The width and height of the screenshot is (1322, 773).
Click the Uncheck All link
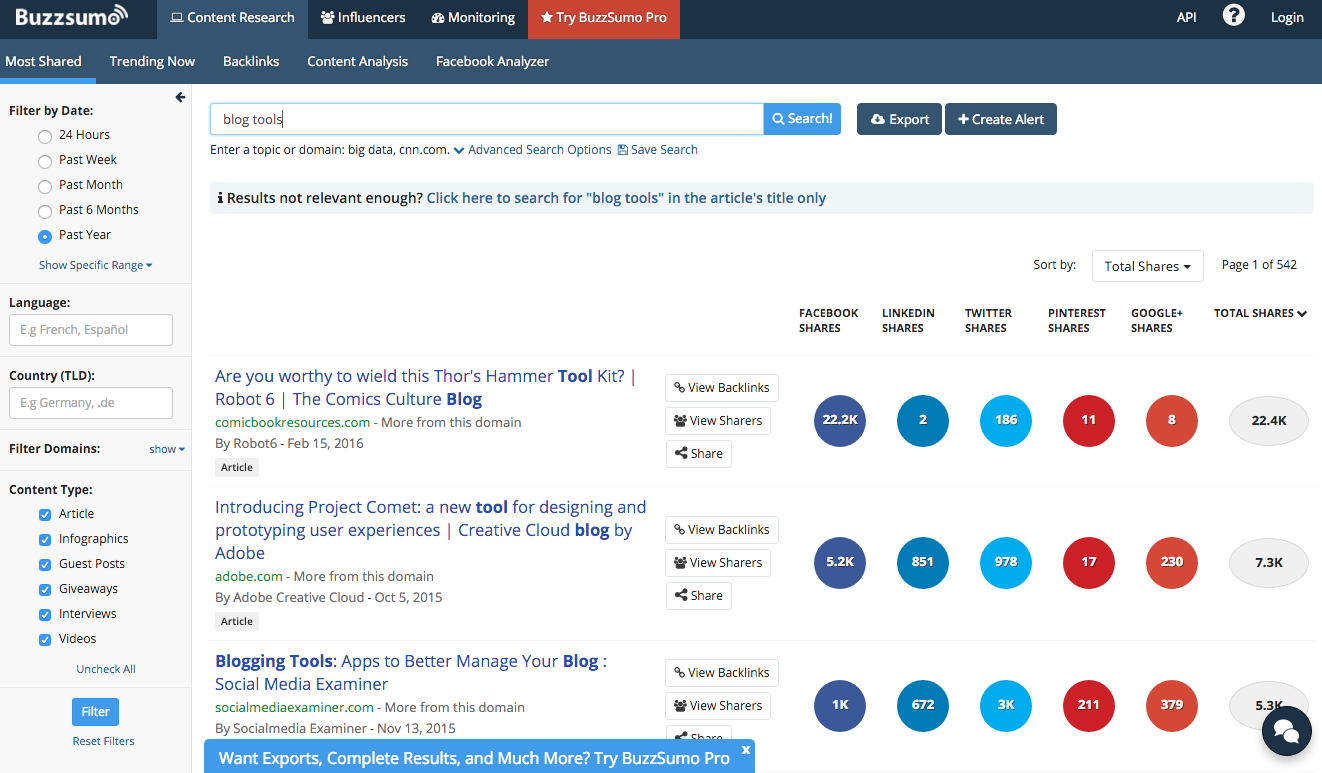pos(106,669)
